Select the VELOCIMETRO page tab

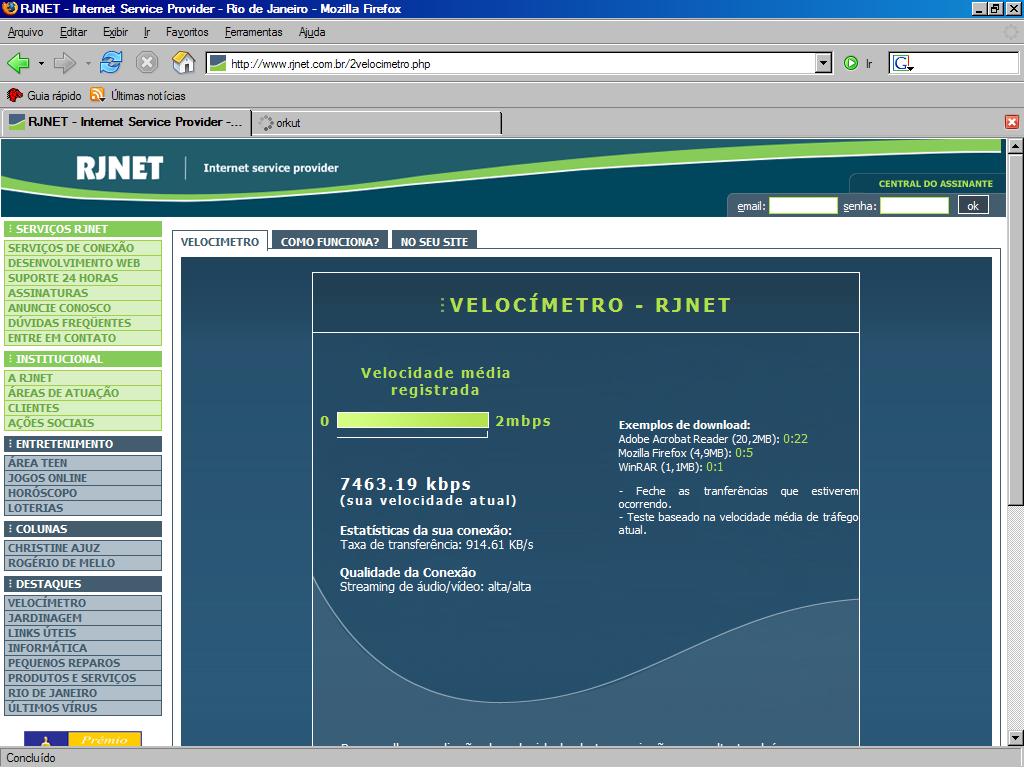click(220, 242)
